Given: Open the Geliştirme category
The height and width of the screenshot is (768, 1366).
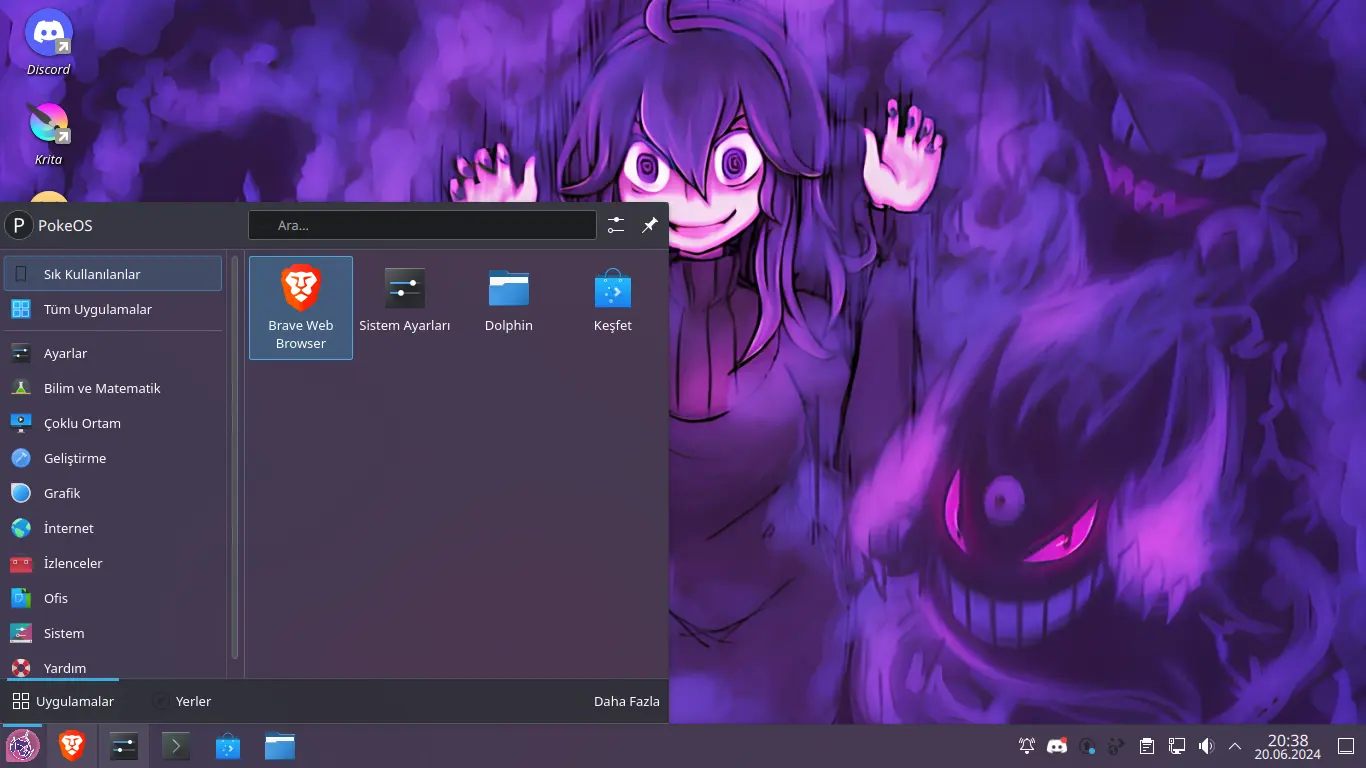Looking at the screenshot, I should coord(113,458).
